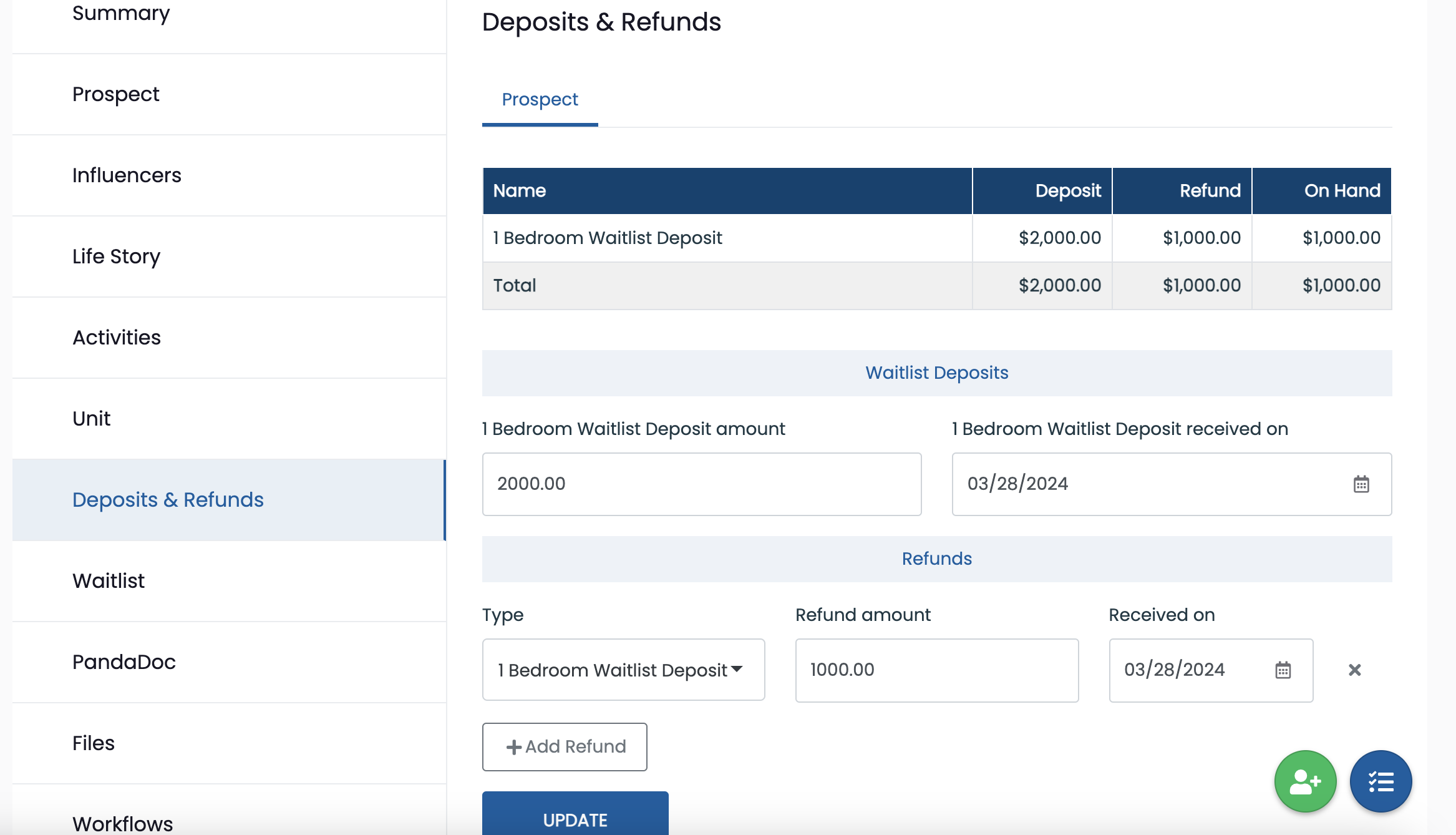1456x835 pixels.
Task: Go to Files section
Action: click(229, 743)
